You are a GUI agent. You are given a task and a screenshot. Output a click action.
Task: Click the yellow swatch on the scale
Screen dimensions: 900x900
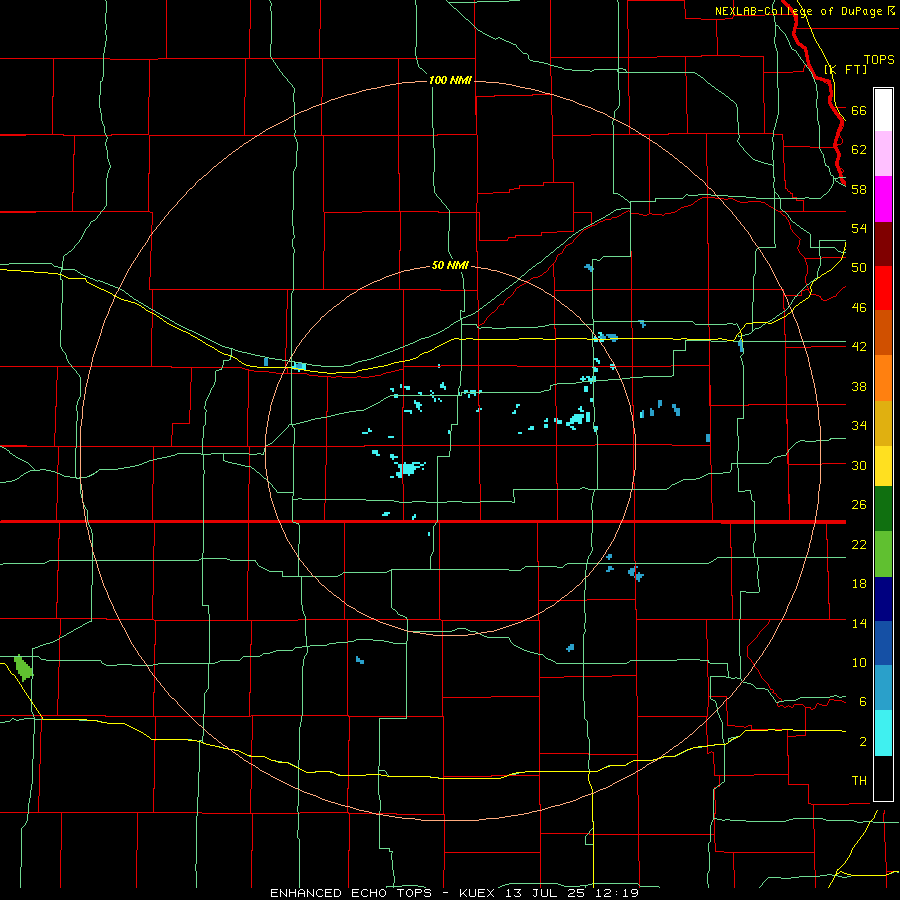click(x=883, y=466)
